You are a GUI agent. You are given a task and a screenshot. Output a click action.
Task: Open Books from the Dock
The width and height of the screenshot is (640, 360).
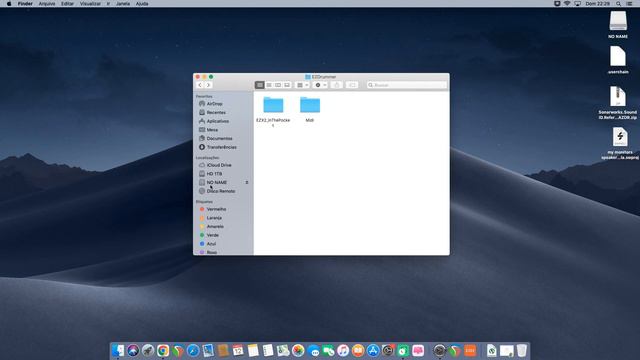[358, 351]
